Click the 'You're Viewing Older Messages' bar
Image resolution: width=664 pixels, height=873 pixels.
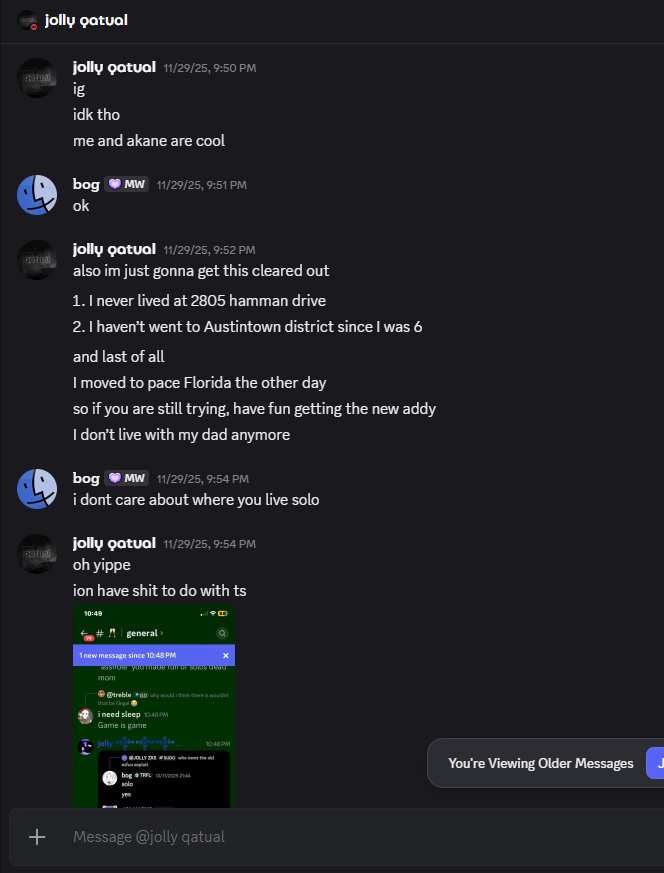(x=540, y=763)
